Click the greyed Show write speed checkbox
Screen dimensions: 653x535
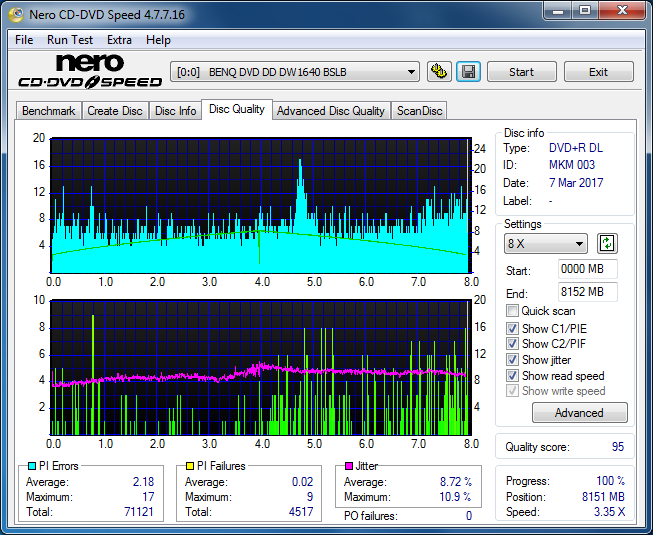(512, 391)
